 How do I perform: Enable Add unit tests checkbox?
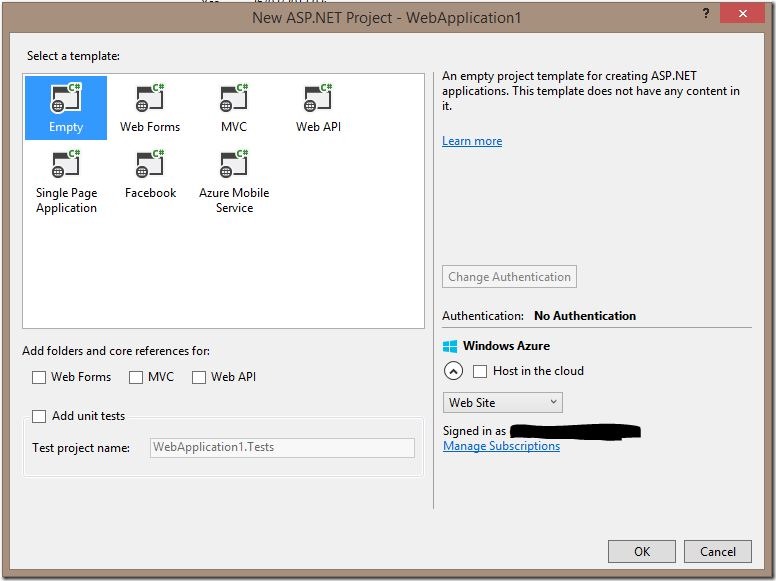(39, 416)
